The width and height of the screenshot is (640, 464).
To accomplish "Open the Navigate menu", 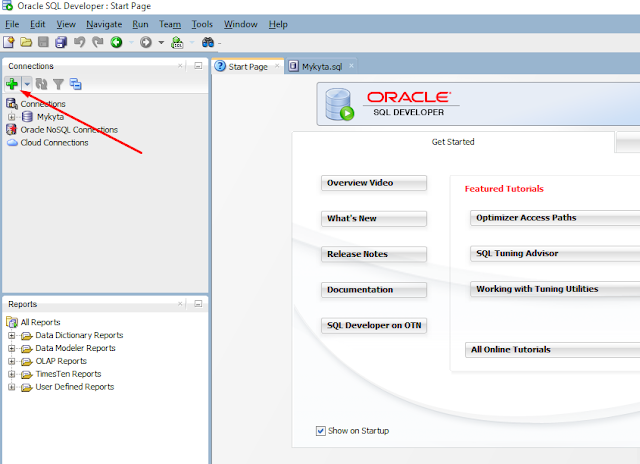I will tap(104, 24).
